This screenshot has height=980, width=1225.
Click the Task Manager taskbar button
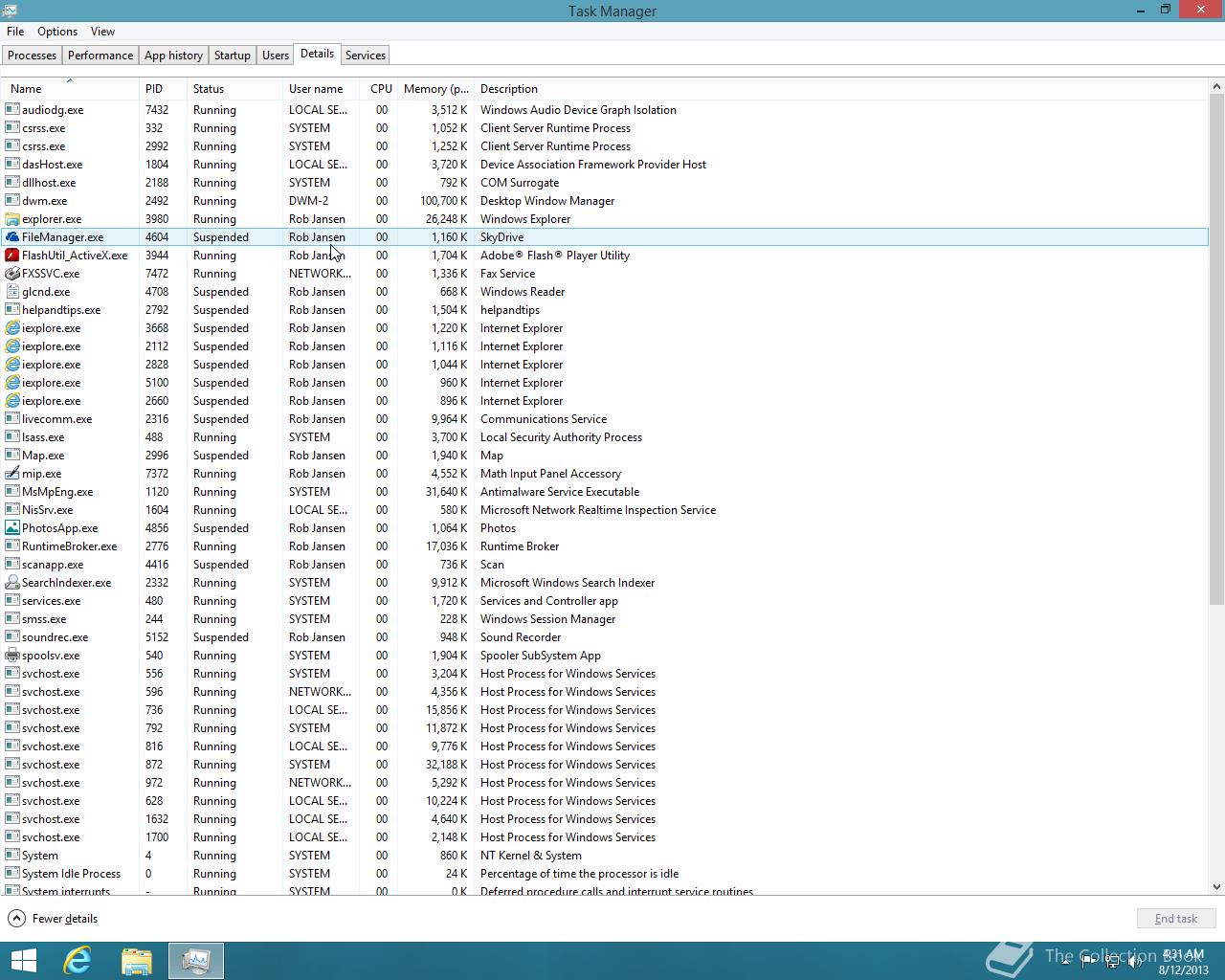click(196, 961)
